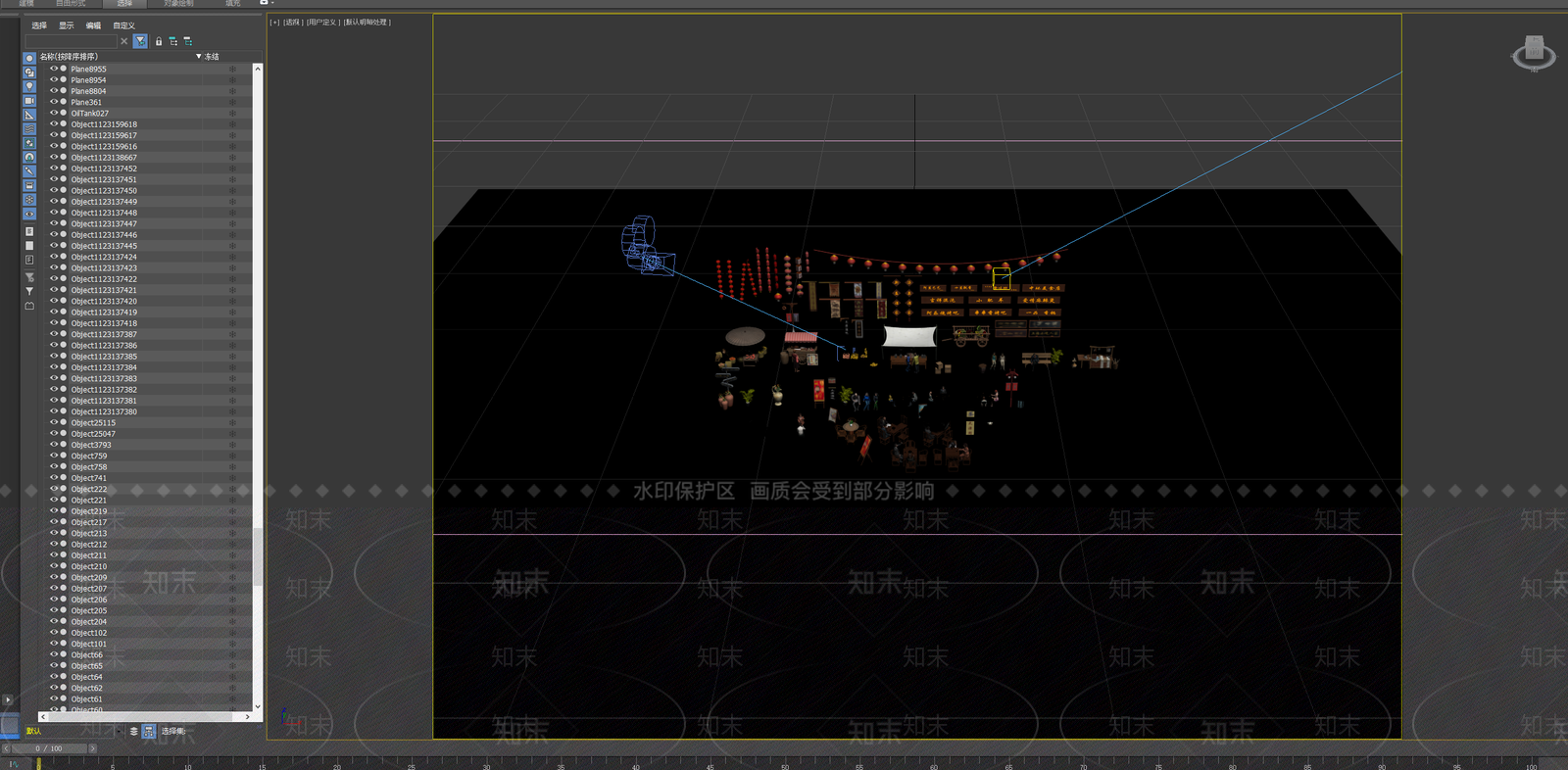This screenshot has height=770, width=1568.
Task: Click the scene explorer expand arrow
Action: coord(8,700)
